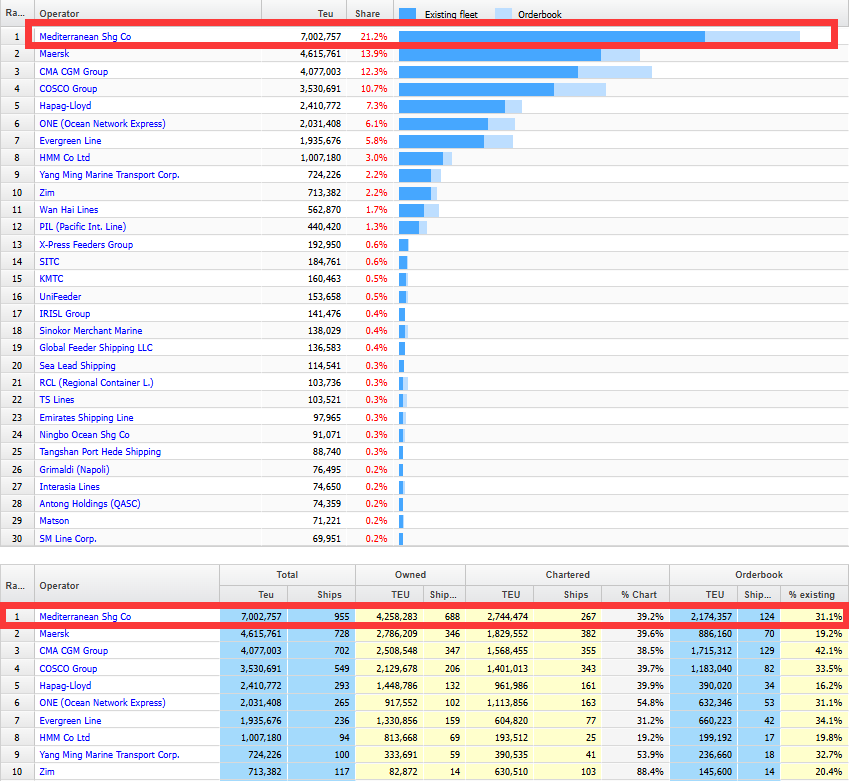Viewport: 849px width, 781px height.
Task: Open the X-Press Feeders Group link
Action: [x=85, y=245]
